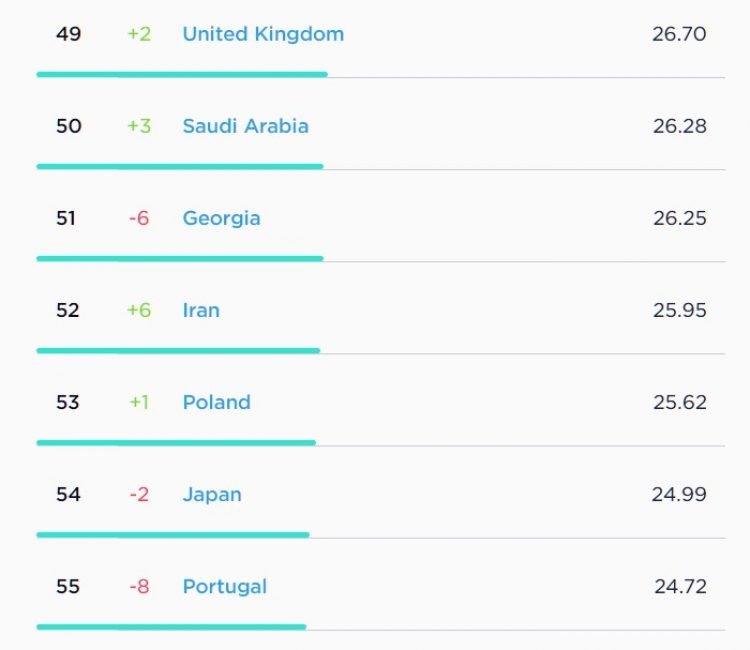
Task: Click the Portugal progress bar
Action: click(172, 627)
